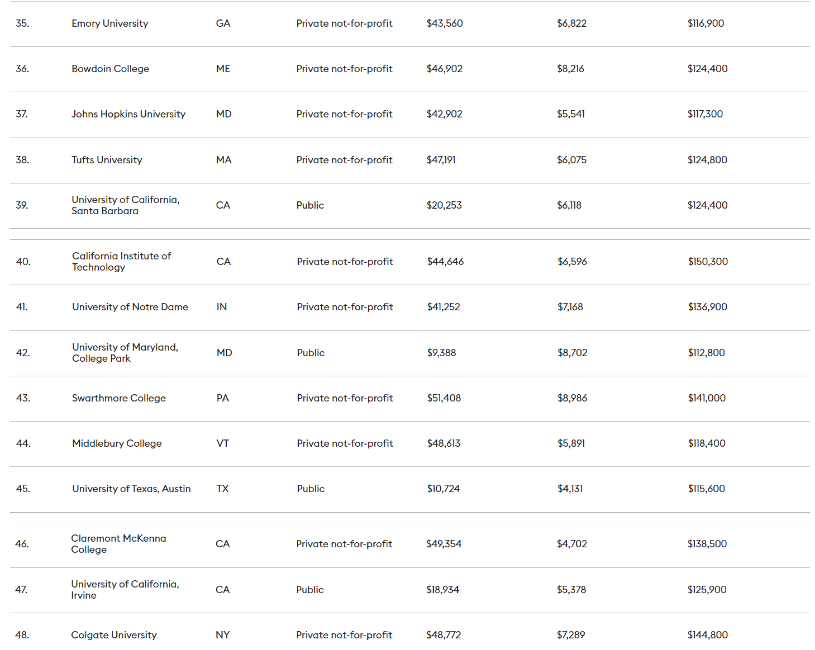This screenshot has height=650, width=815.
Task: Select Johns Hopkins University row
Action: click(x=128, y=114)
